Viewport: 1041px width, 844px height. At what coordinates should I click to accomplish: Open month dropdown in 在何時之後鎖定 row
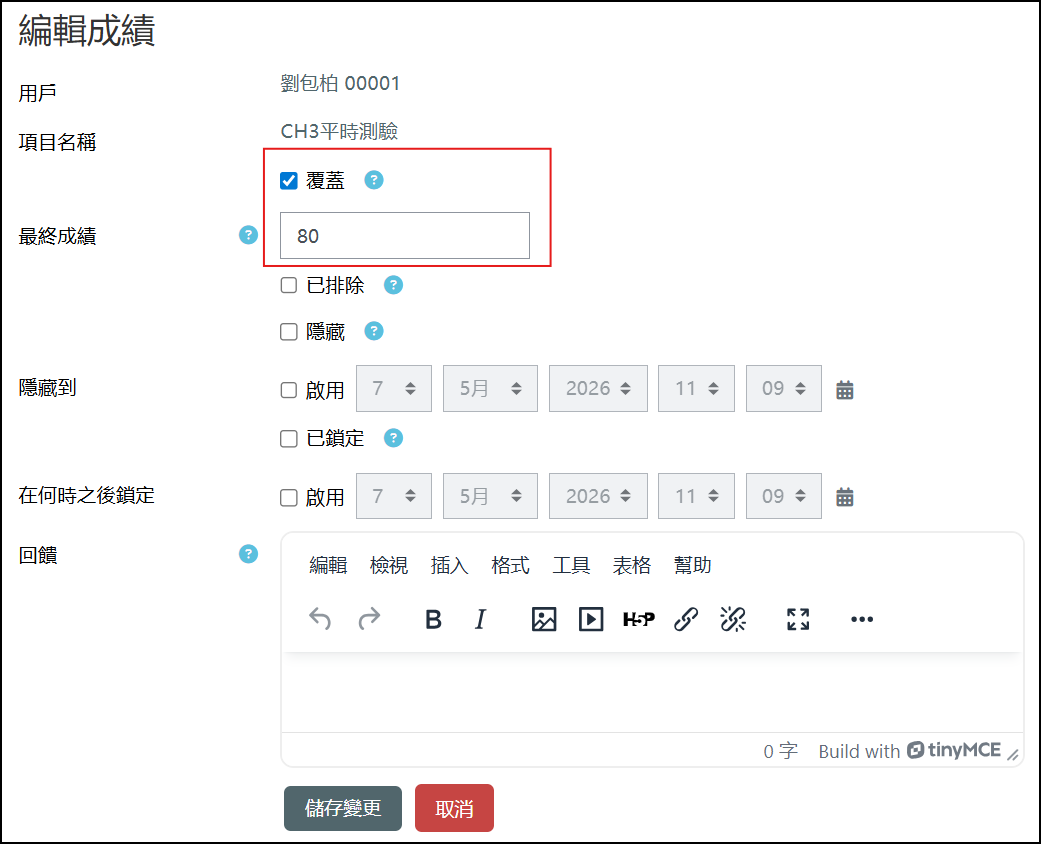[x=490, y=496]
